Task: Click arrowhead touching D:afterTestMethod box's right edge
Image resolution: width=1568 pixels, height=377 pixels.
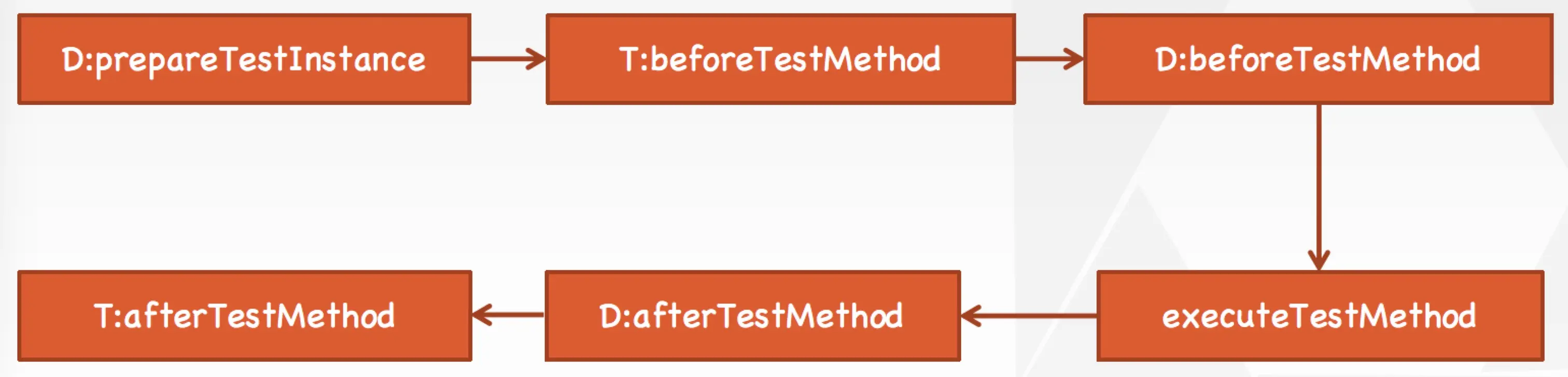Action: click(x=970, y=315)
